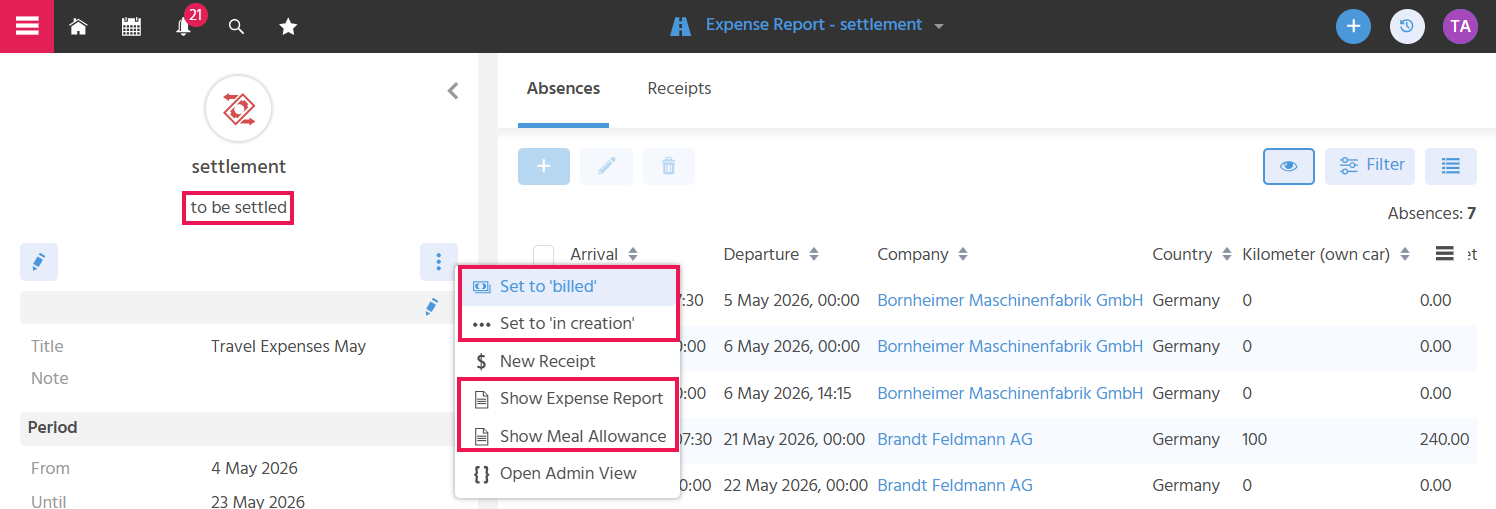Open the TA user avatar menu
The image size is (1496, 509).
point(1460,26)
